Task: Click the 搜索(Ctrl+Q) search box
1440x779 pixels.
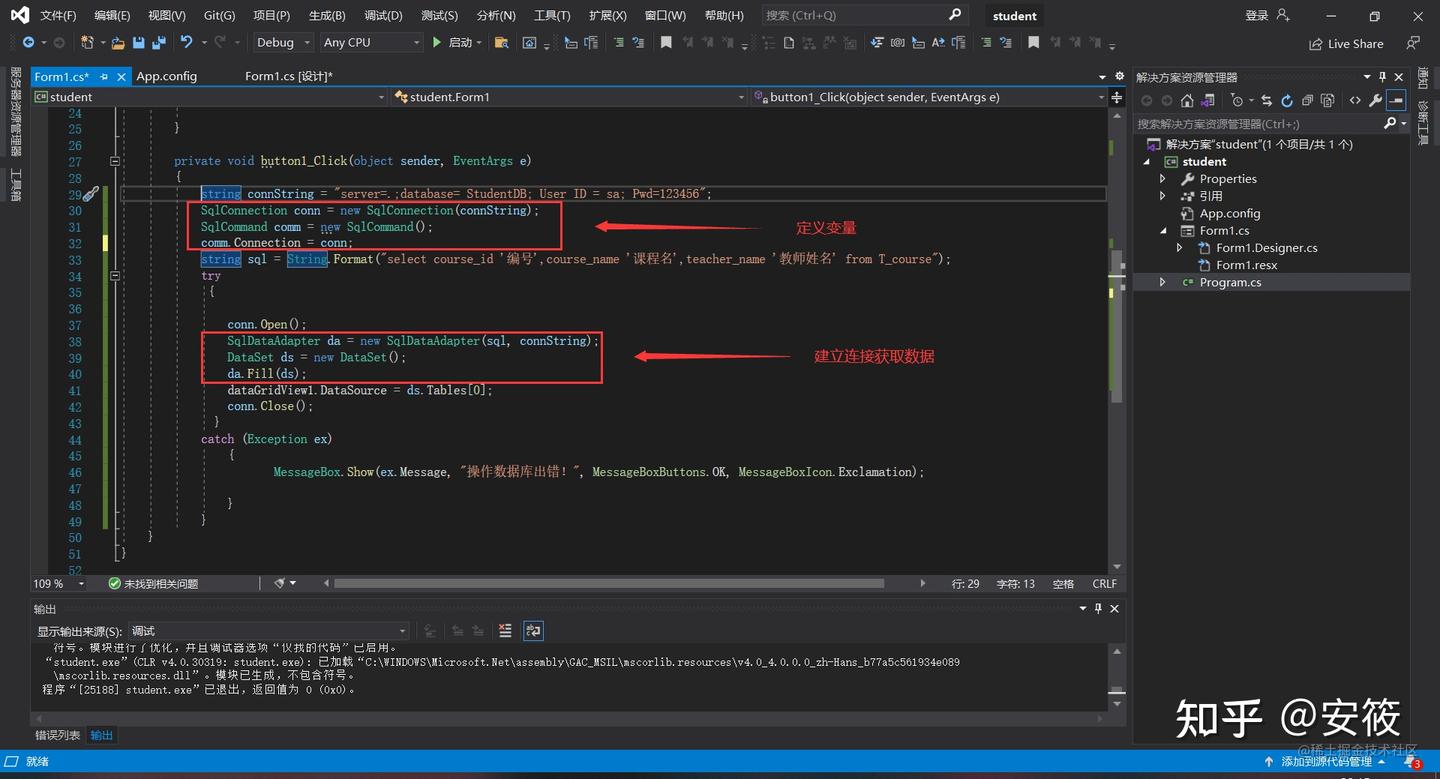Action: pyautogui.click(x=860, y=15)
